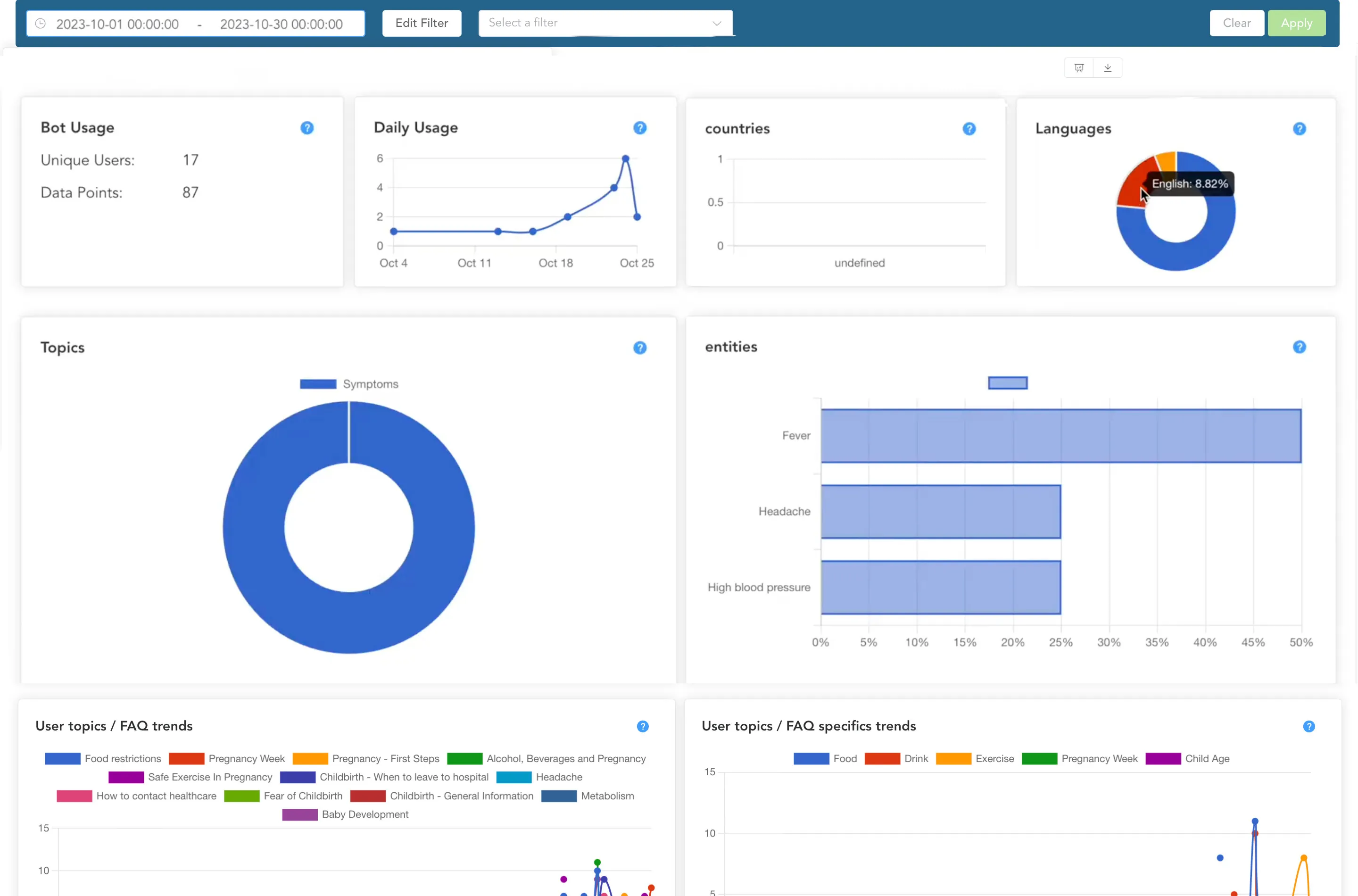This screenshot has width=1358, height=896.
Task: Open the Select a filter dropdown
Action: (594, 24)
